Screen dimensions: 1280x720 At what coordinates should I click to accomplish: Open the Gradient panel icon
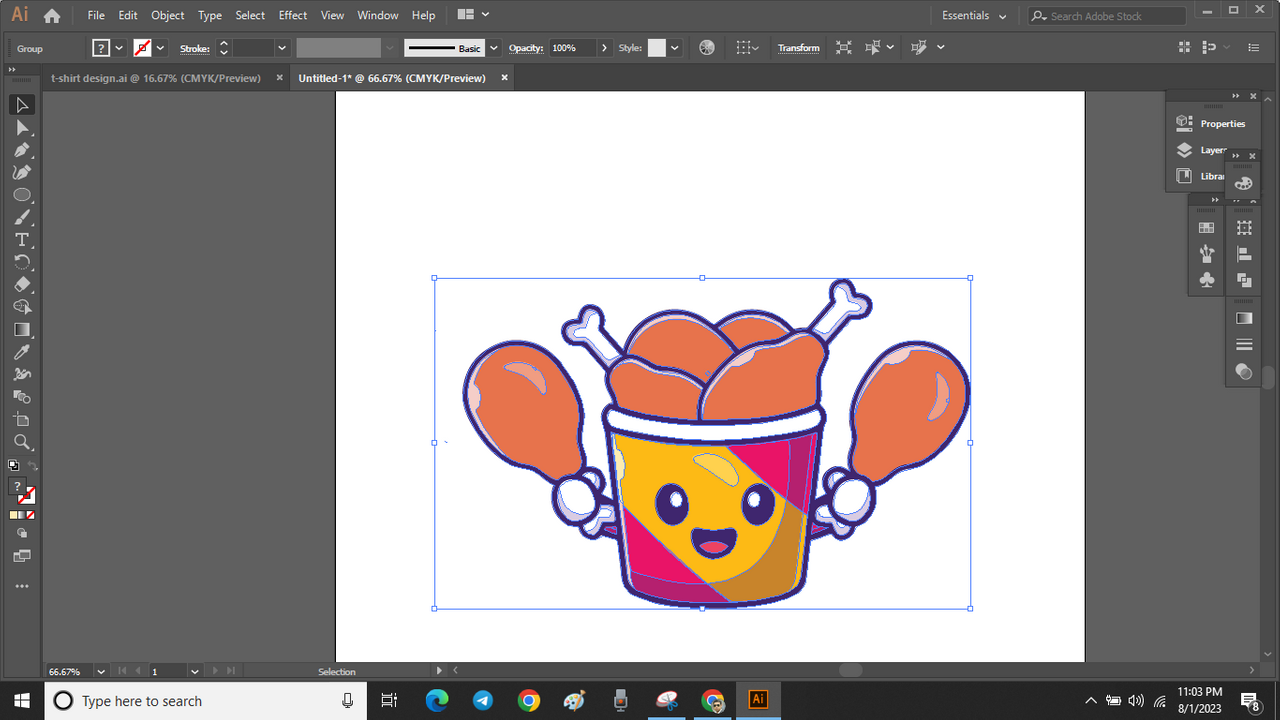(x=1244, y=318)
